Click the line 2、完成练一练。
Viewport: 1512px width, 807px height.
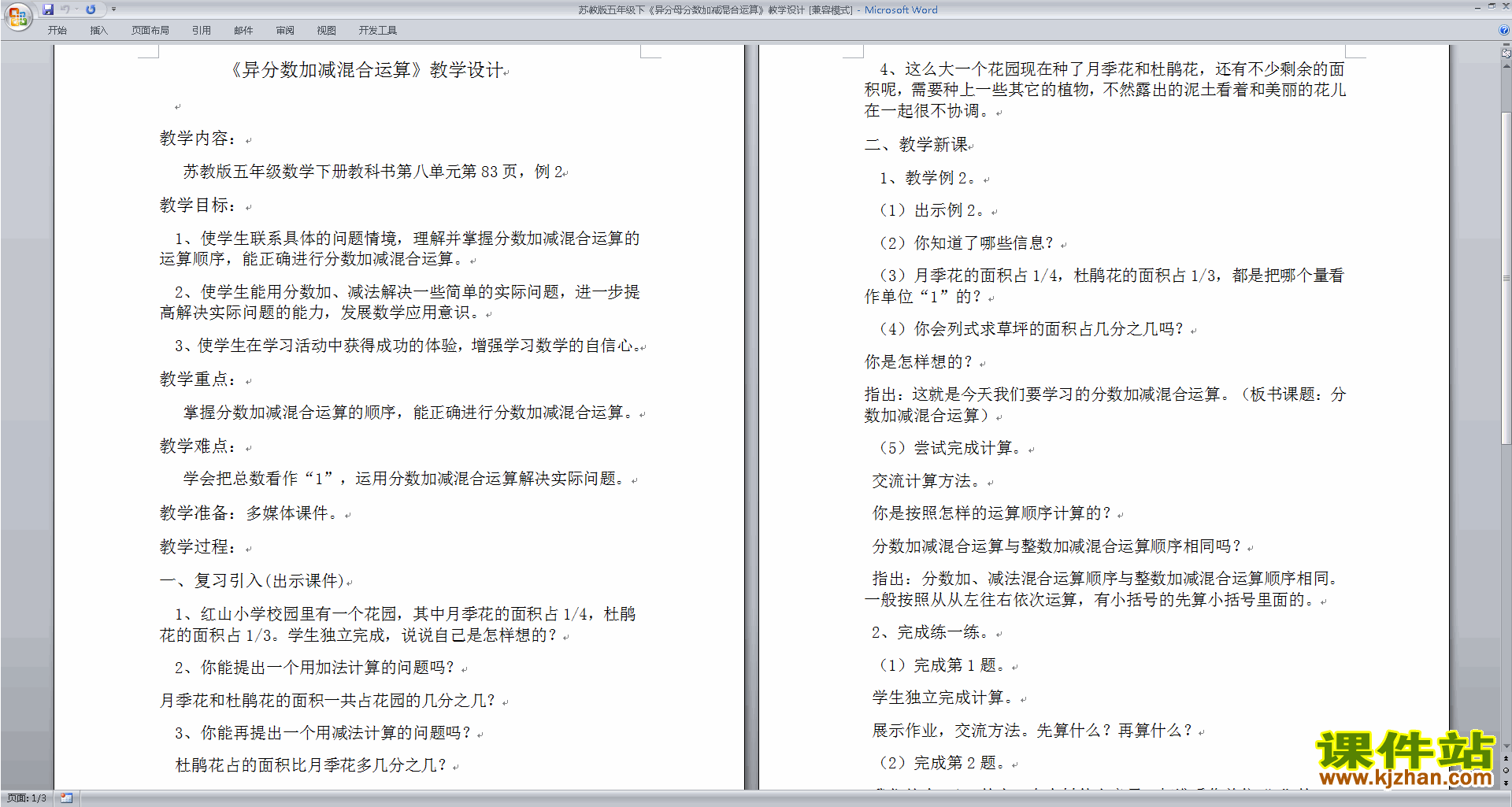pyautogui.click(x=932, y=632)
